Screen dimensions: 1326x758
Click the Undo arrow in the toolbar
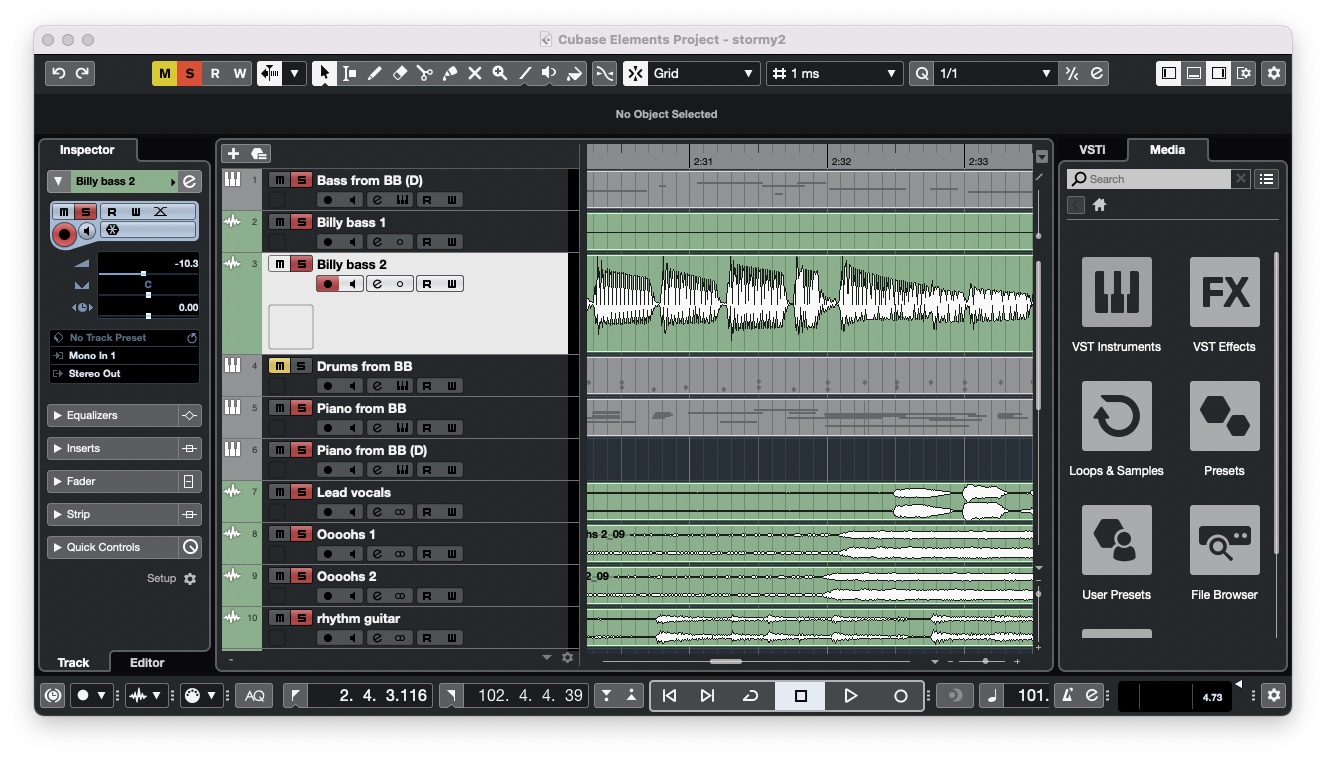tap(58, 74)
